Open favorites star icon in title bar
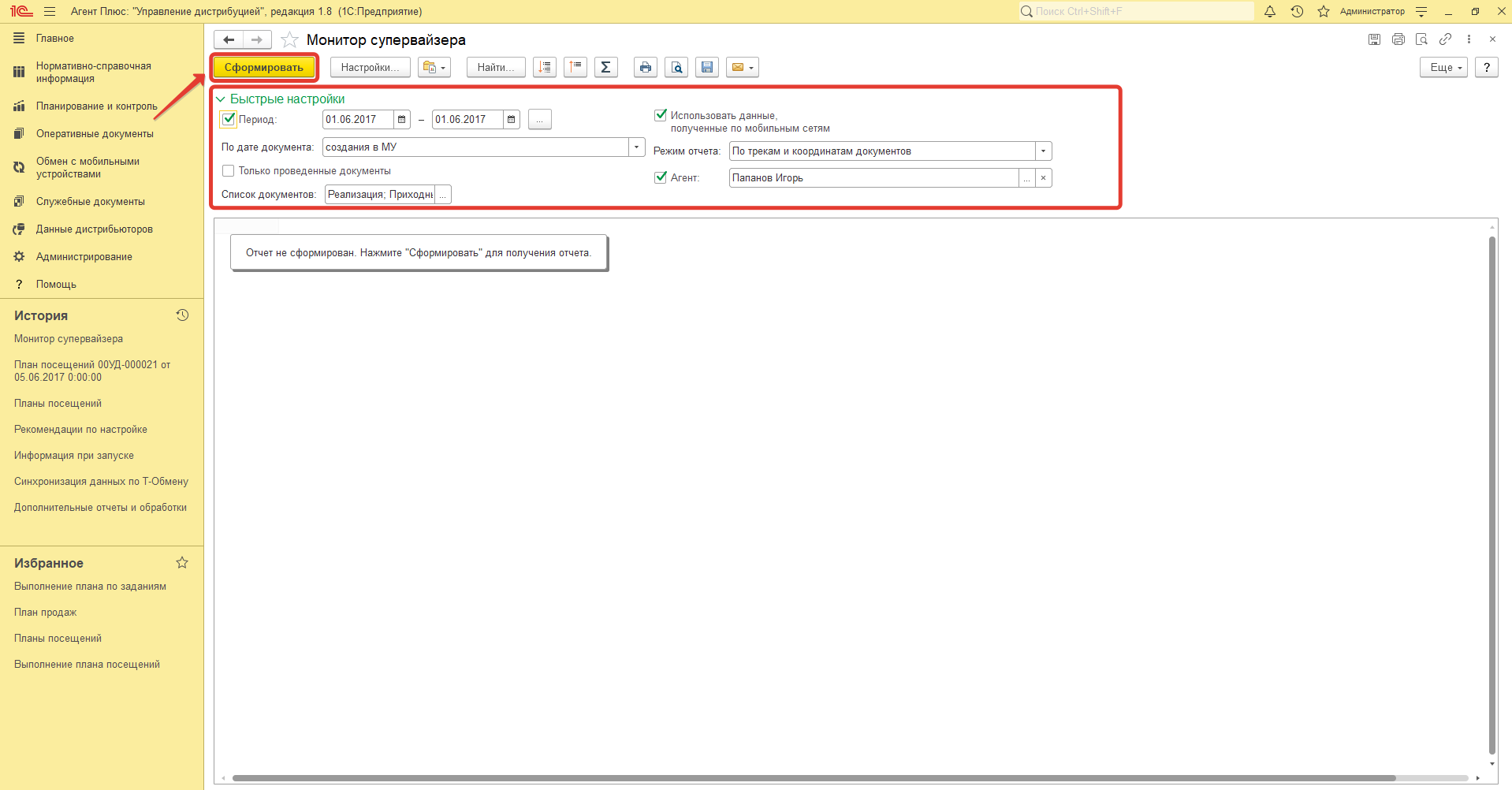Viewport: 1512px width, 790px height. (1324, 11)
